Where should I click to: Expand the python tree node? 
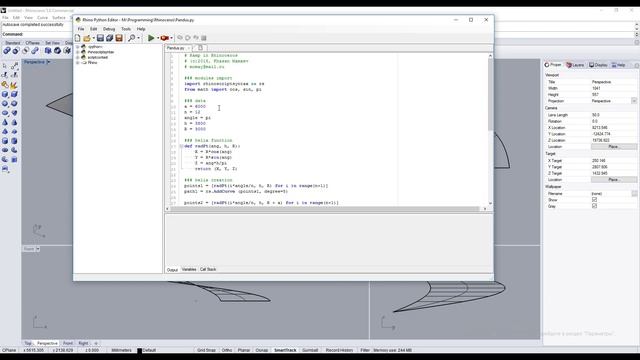[78, 47]
